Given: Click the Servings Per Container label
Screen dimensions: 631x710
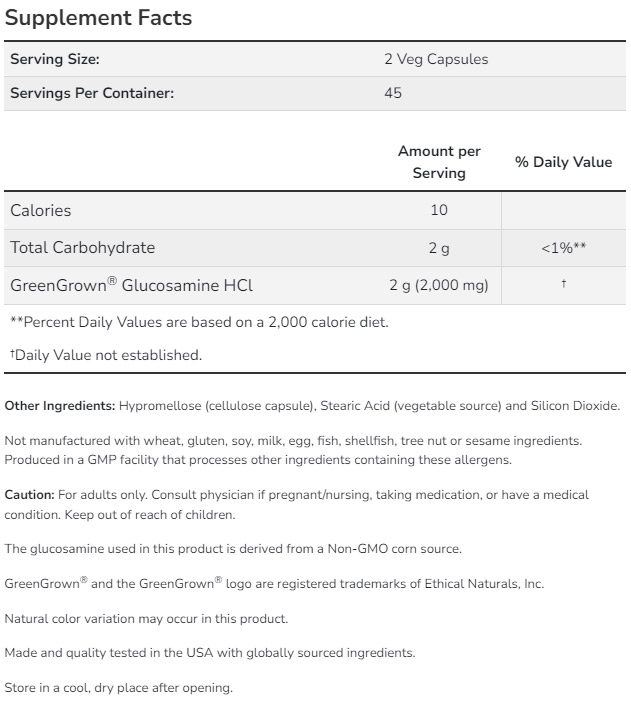Looking at the screenshot, I should pyautogui.click(x=92, y=93).
